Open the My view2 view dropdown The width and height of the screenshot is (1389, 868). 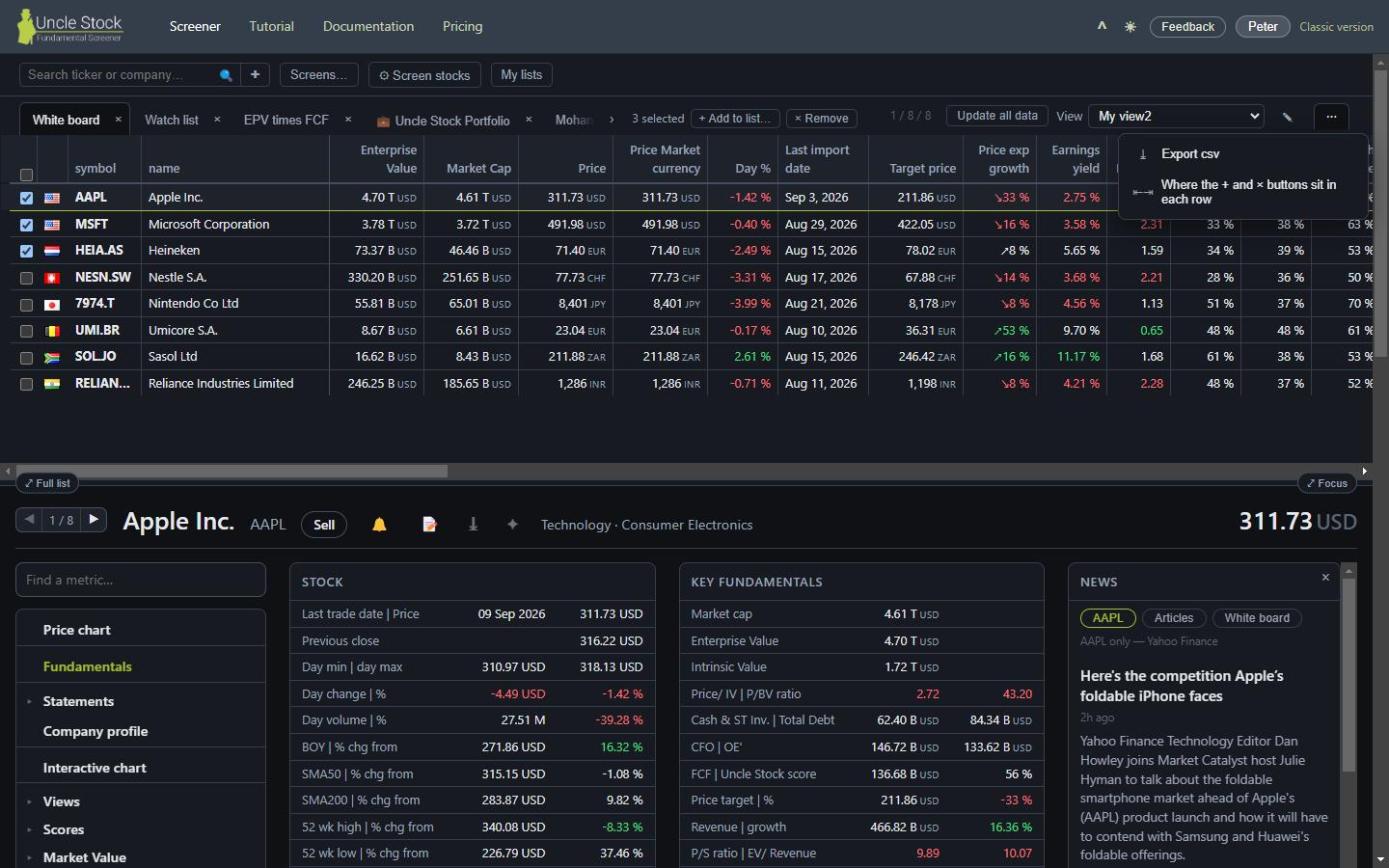point(1176,116)
